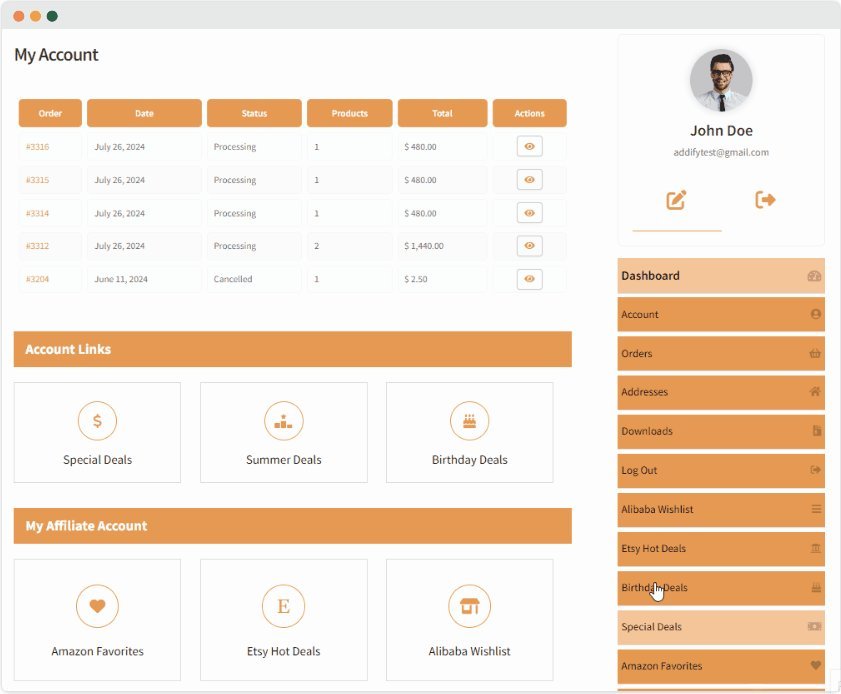Open order link #3312
The width and height of the screenshot is (841, 694).
coord(38,246)
